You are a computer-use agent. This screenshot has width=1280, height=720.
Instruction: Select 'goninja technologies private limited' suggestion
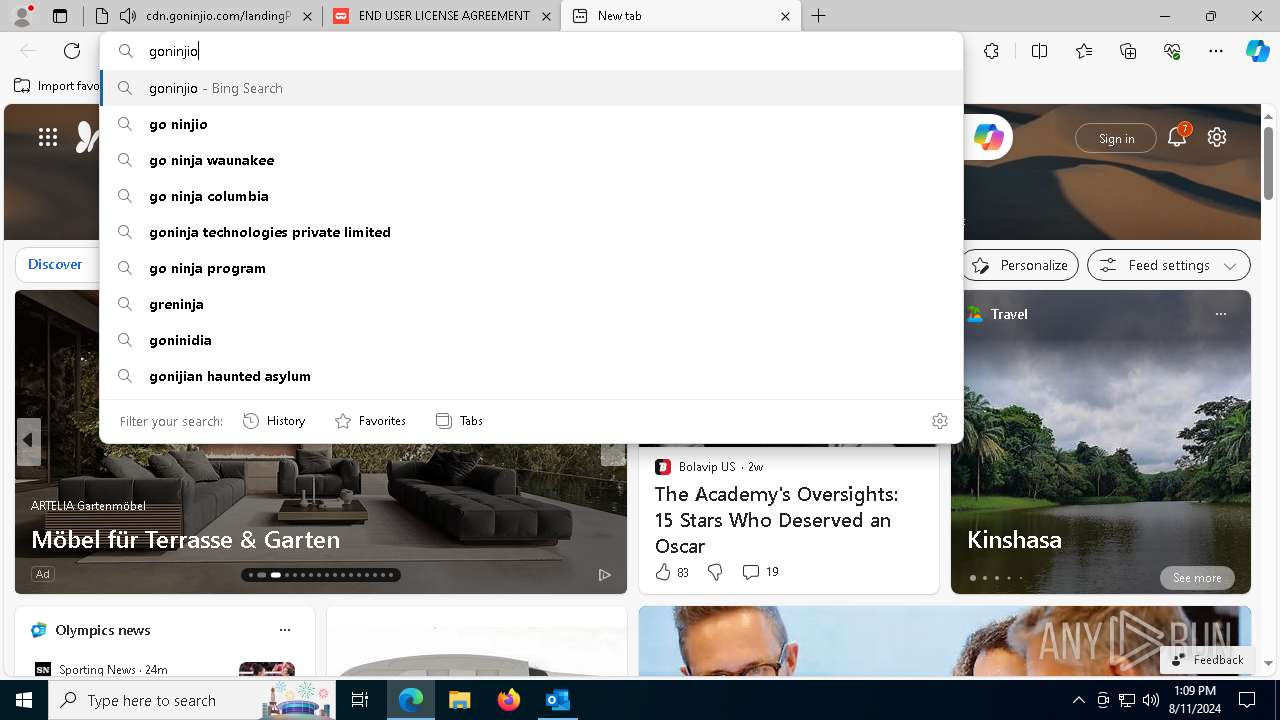pyautogui.click(x=531, y=232)
